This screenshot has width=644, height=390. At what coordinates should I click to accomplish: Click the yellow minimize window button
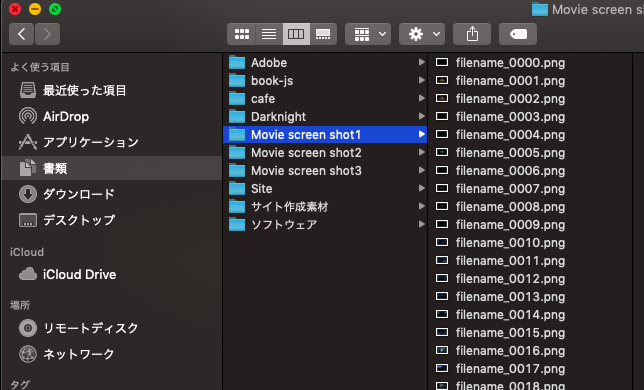35,9
